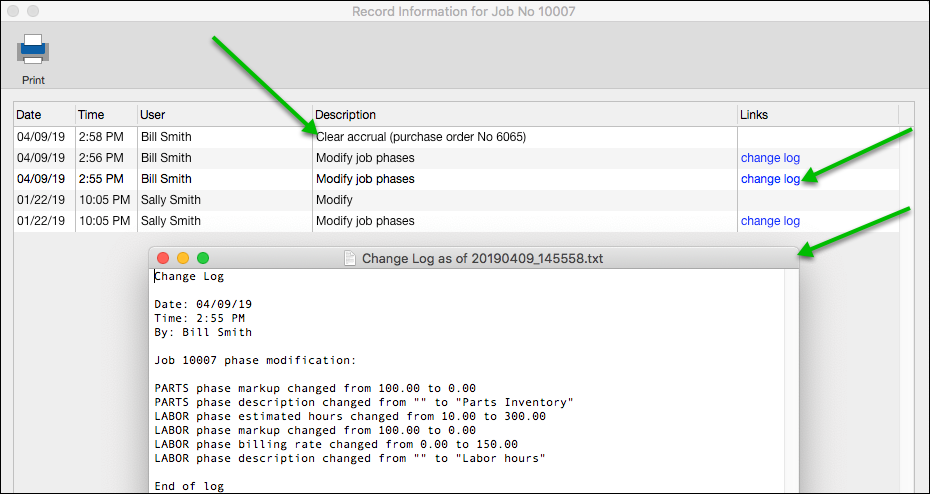Select the Clear accrual purchase order 6065 row

tap(421, 137)
